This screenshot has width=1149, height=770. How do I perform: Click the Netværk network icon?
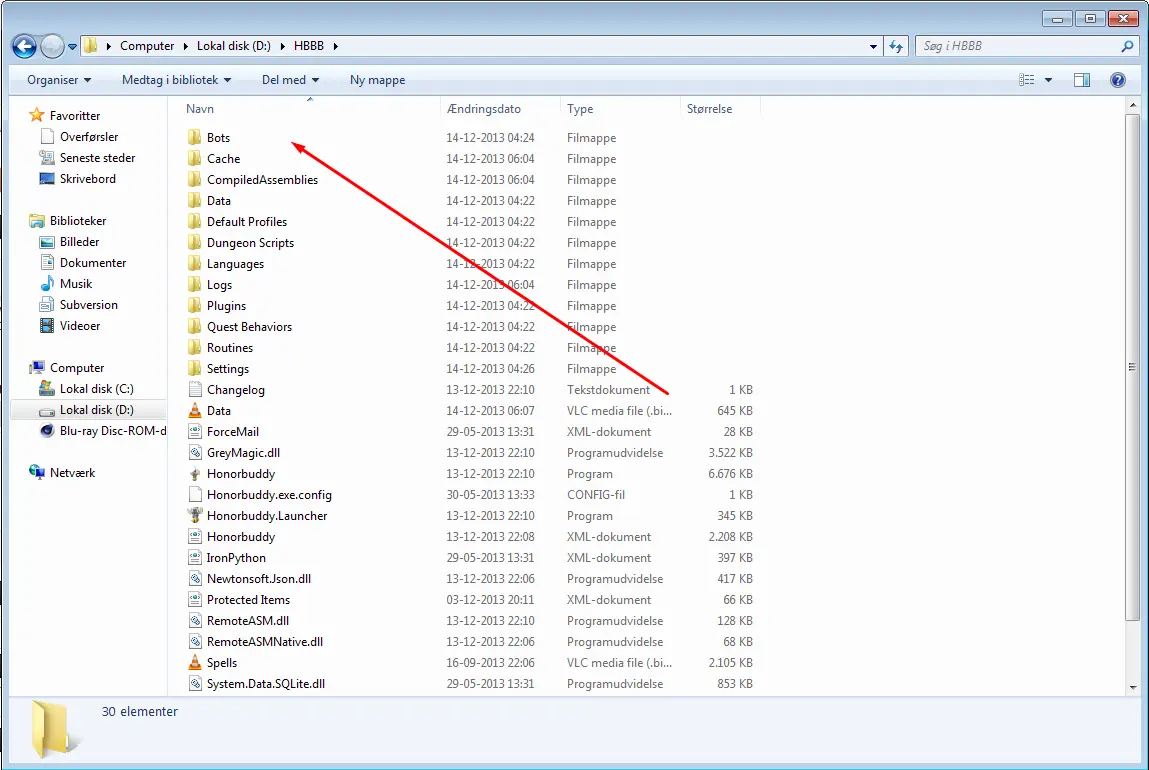coord(37,473)
